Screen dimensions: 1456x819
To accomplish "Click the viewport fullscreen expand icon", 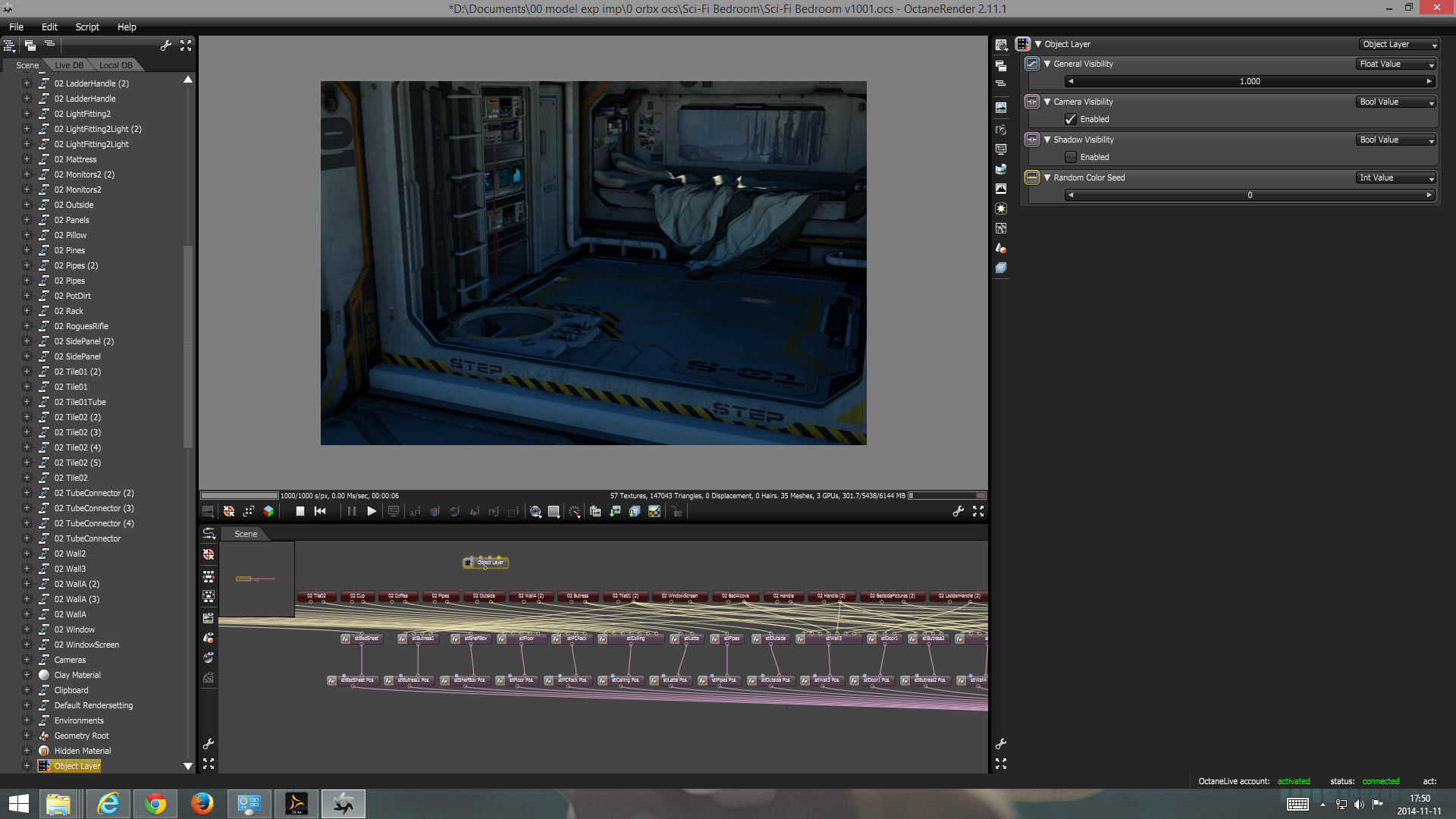I will pos(978,512).
